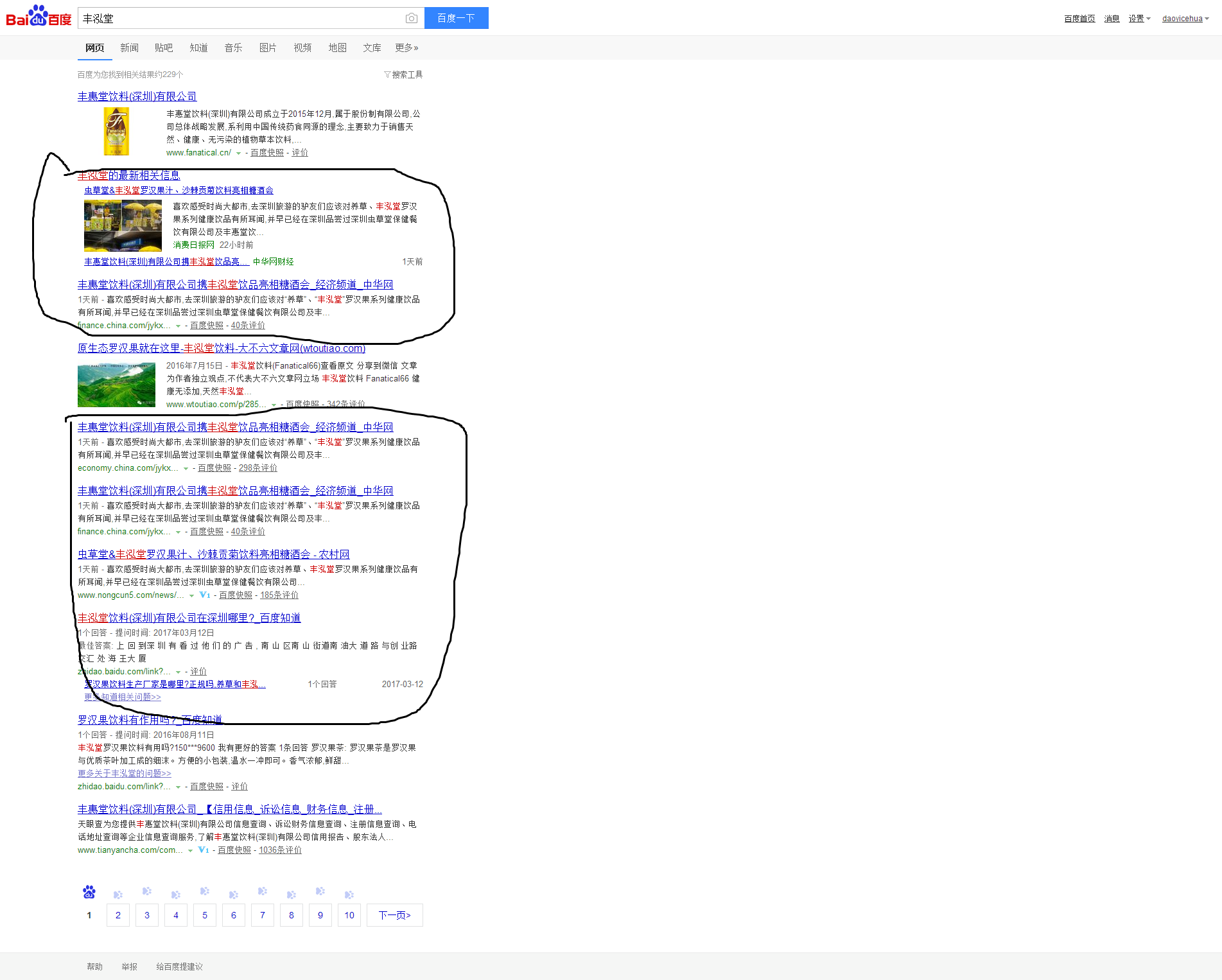Expand the arrow next to economy.china.com URL
1222x980 pixels.
tap(186, 469)
